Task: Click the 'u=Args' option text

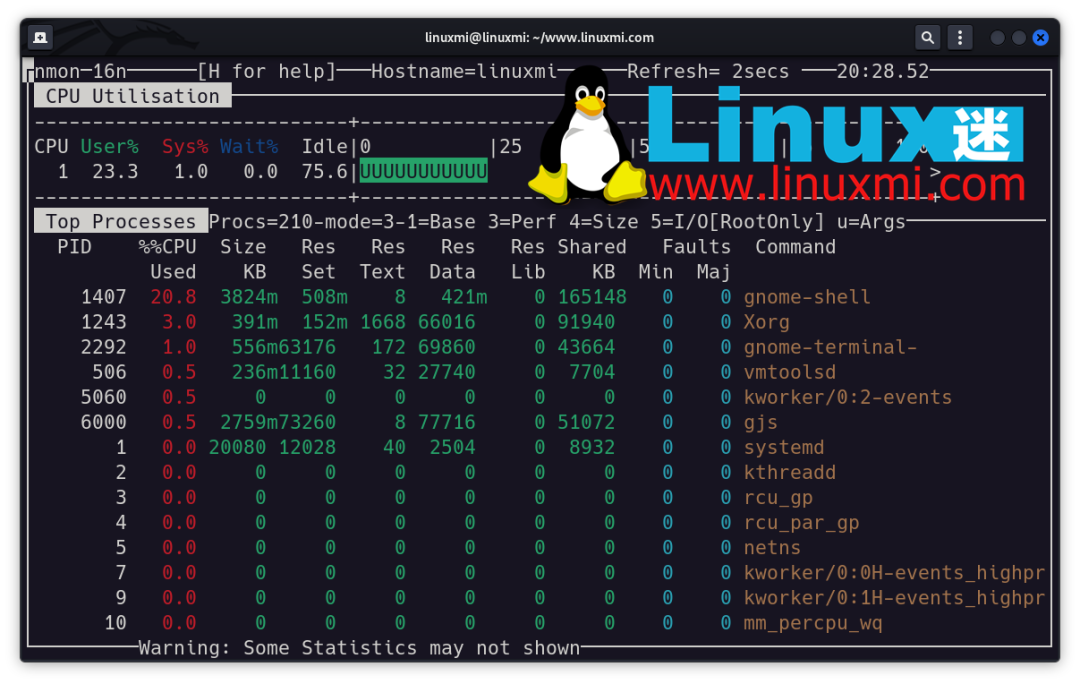Action: pyautogui.click(x=871, y=222)
